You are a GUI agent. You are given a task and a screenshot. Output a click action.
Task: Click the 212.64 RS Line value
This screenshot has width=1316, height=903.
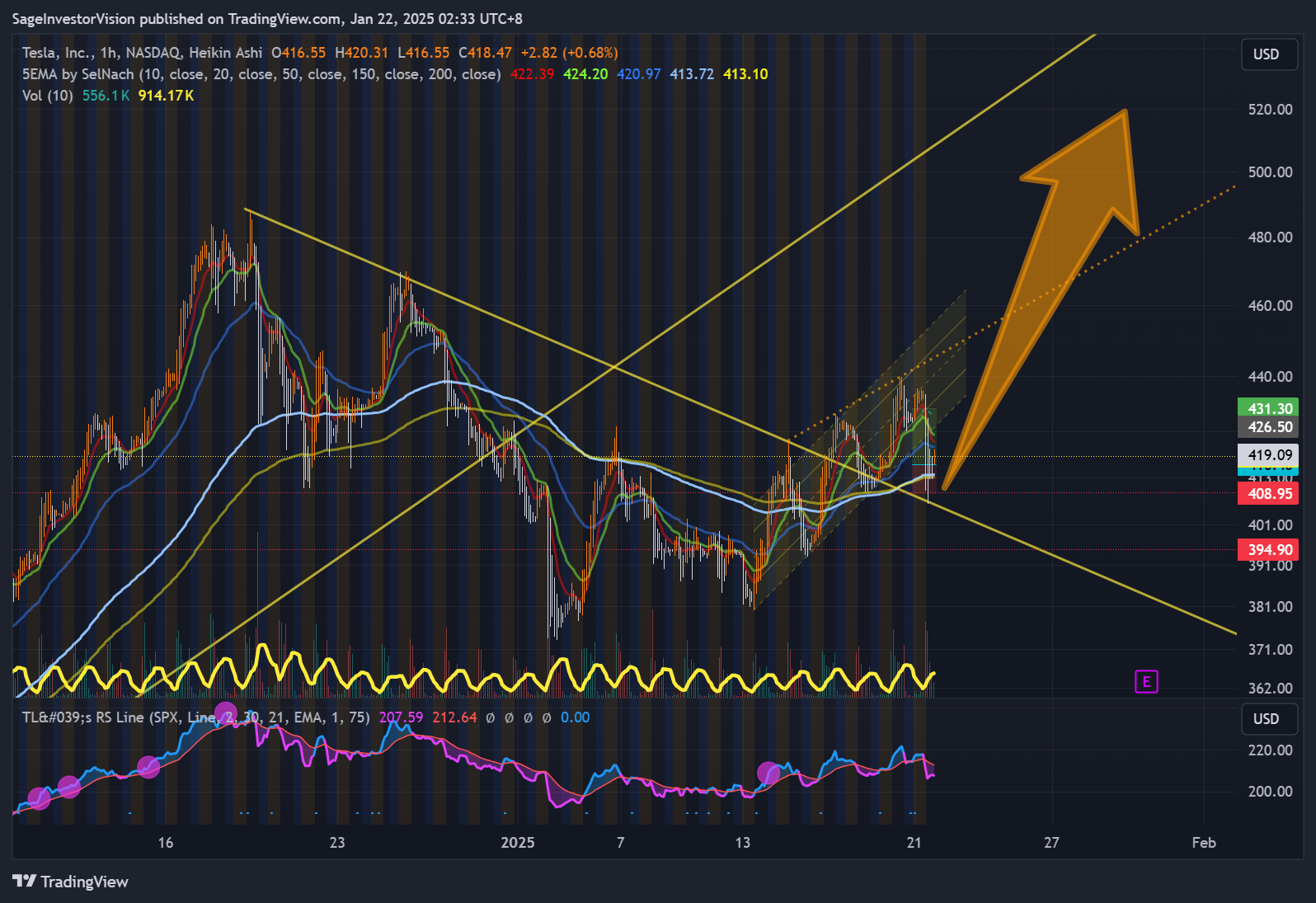454,717
